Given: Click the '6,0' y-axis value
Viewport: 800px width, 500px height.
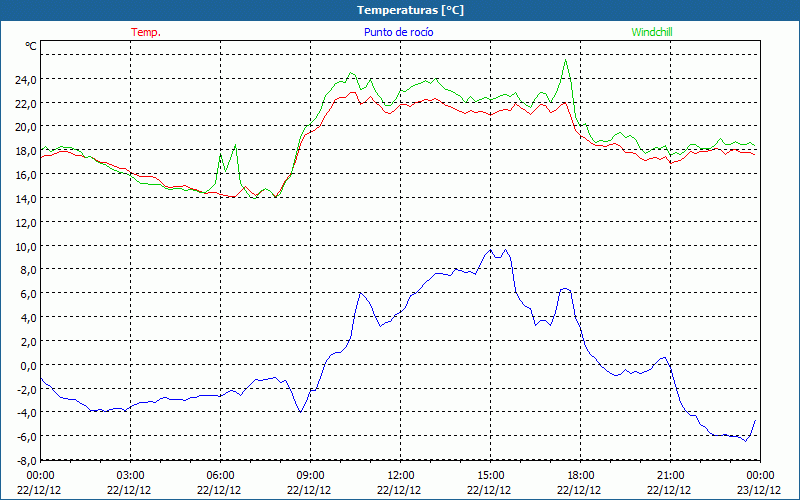Looking at the screenshot, I should click(x=29, y=294).
